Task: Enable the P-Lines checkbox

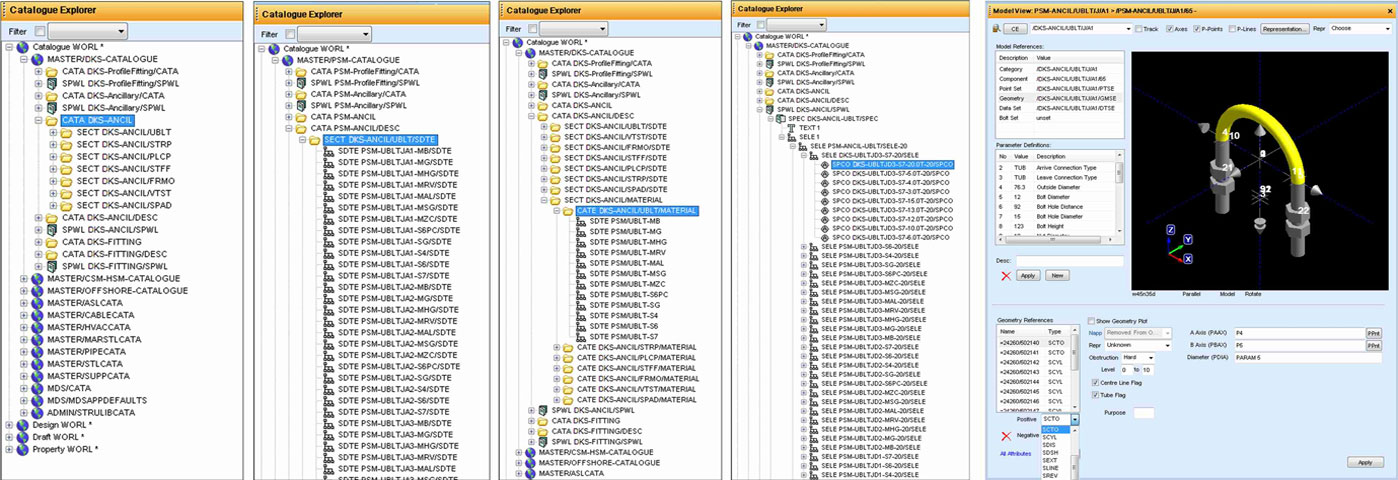Action: pos(1232,29)
